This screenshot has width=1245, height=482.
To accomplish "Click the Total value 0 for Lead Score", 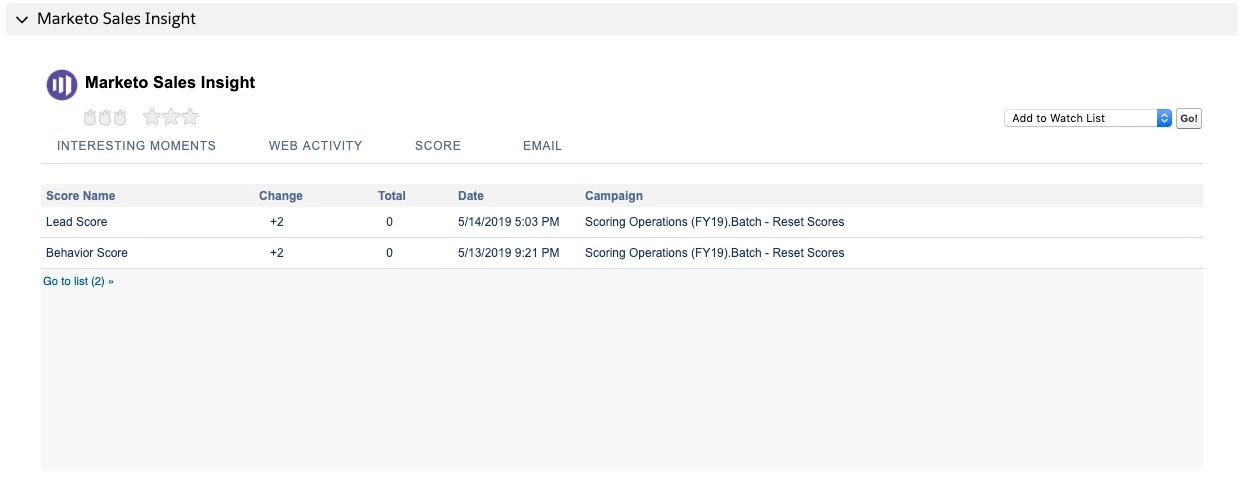I will [x=390, y=222].
